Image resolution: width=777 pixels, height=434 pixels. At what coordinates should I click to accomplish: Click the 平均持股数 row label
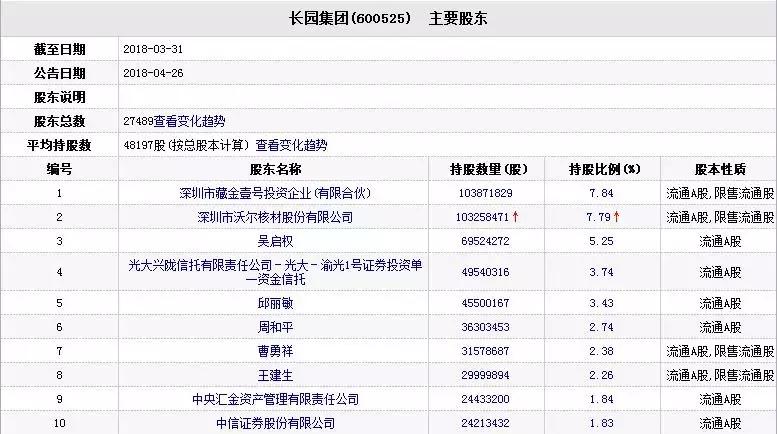[59, 145]
